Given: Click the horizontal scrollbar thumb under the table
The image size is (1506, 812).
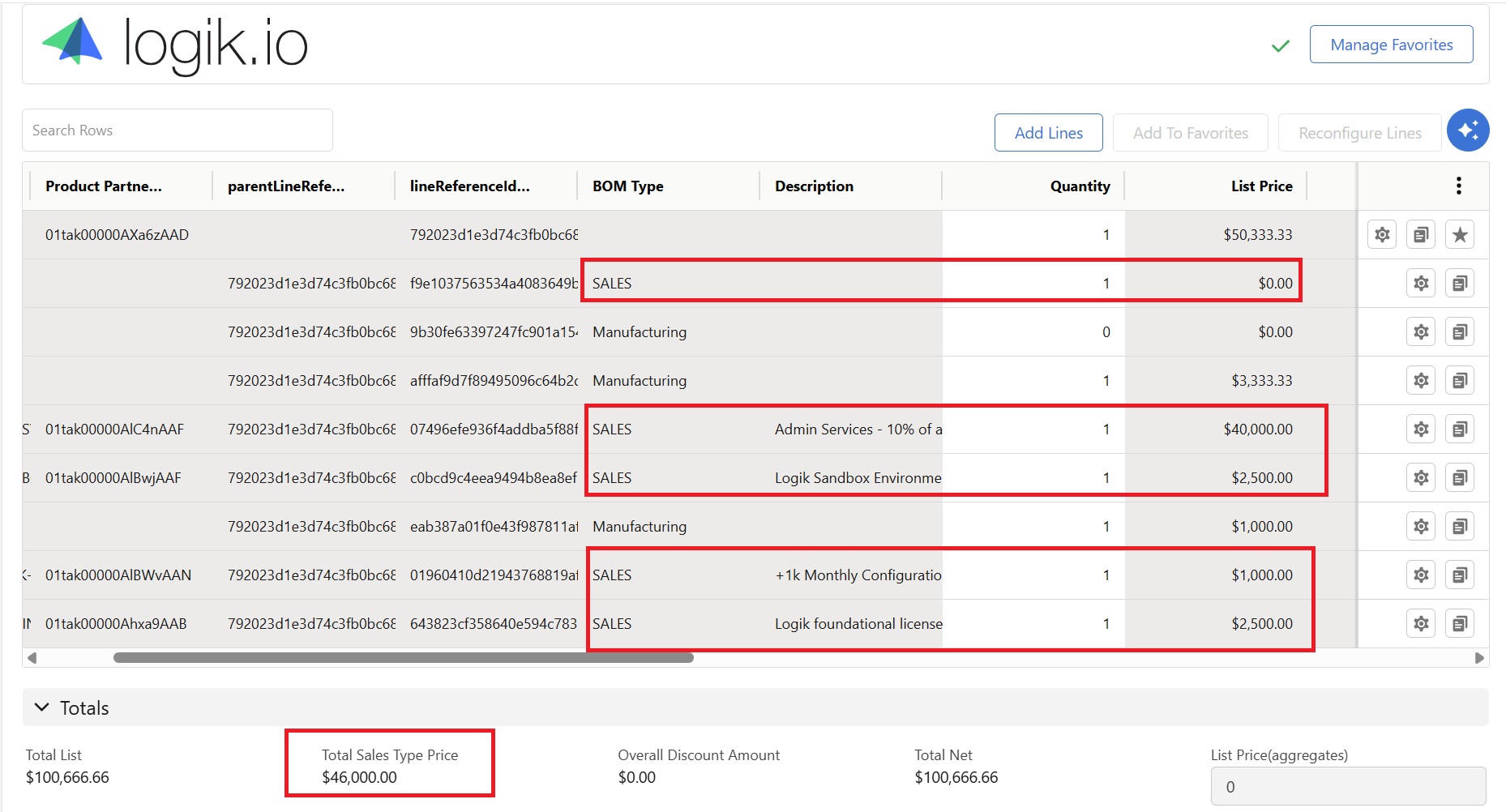Looking at the screenshot, I should click(x=404, y=658).
